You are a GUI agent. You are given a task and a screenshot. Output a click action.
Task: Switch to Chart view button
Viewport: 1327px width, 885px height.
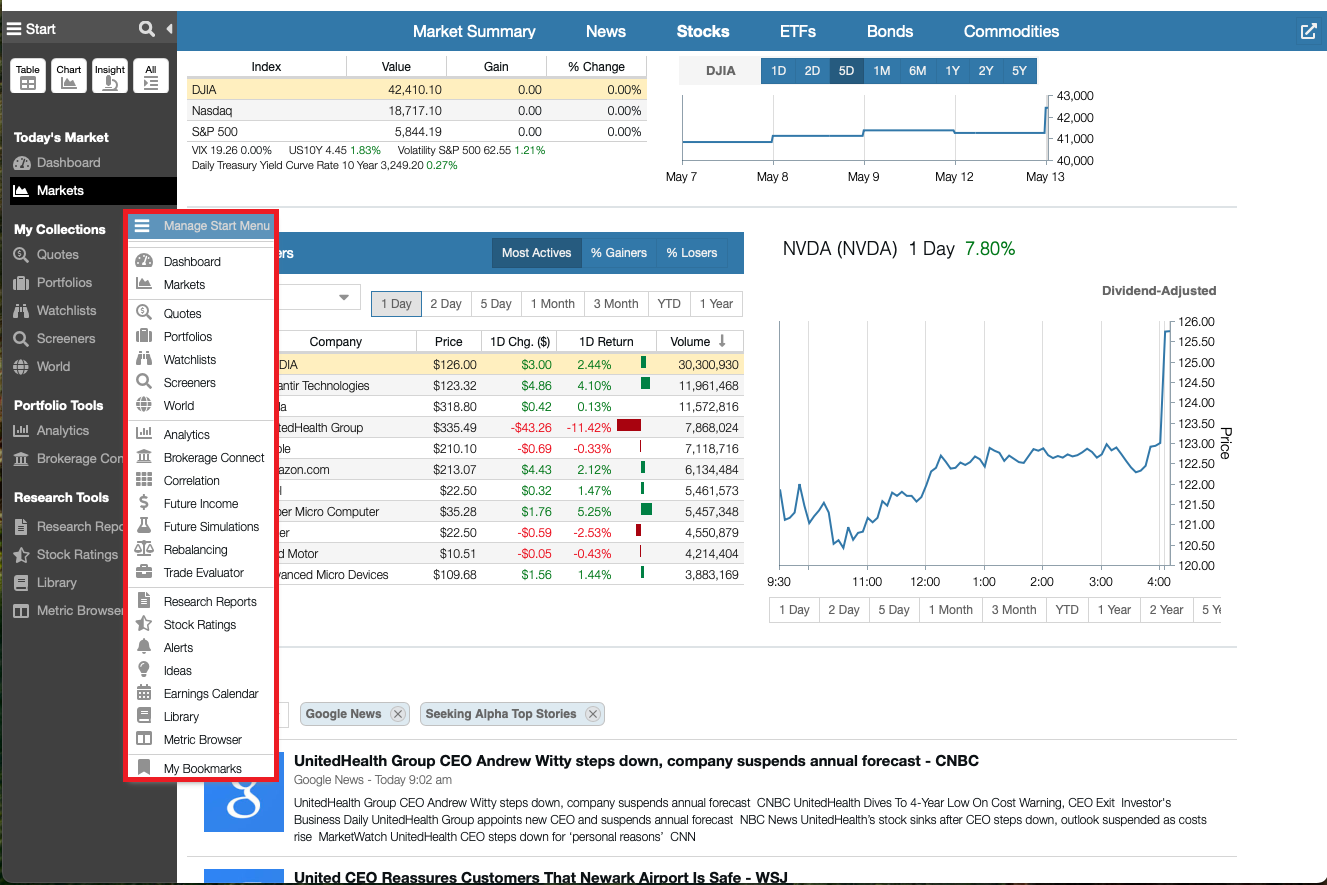pyautogui.click(x=69, y=76)
